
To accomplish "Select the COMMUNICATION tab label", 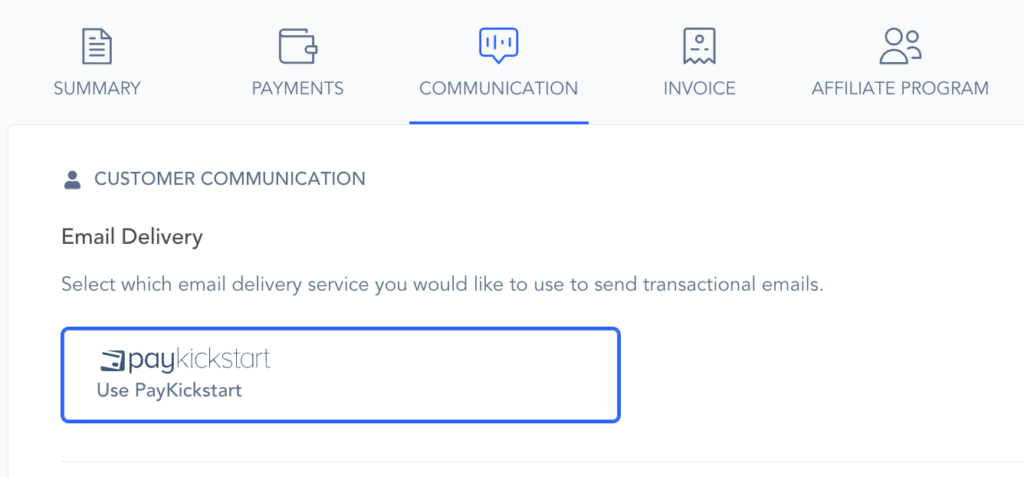I will click(498, 88).
